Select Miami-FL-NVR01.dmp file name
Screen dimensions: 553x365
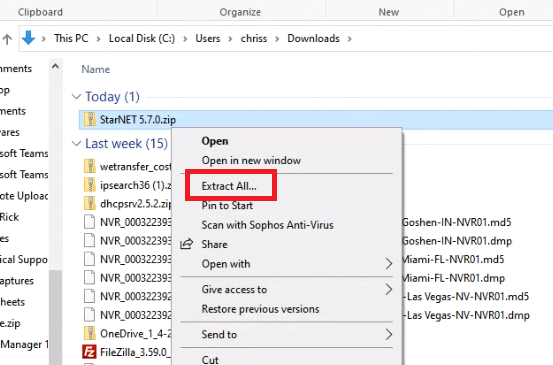pyautogui.click(x=453, y=278)
